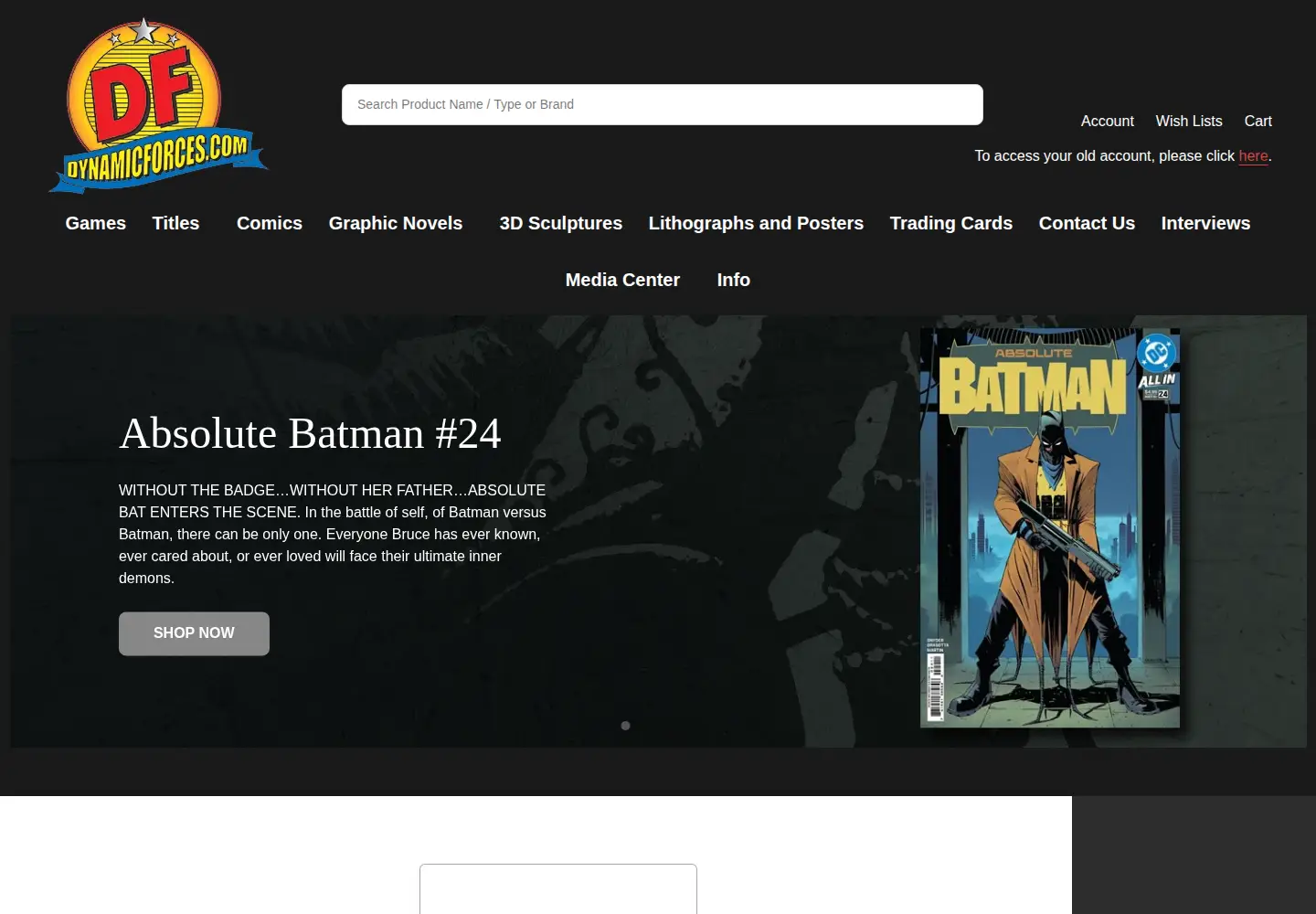
Task: Go to Wish Lists
Action: point(1189,121)
